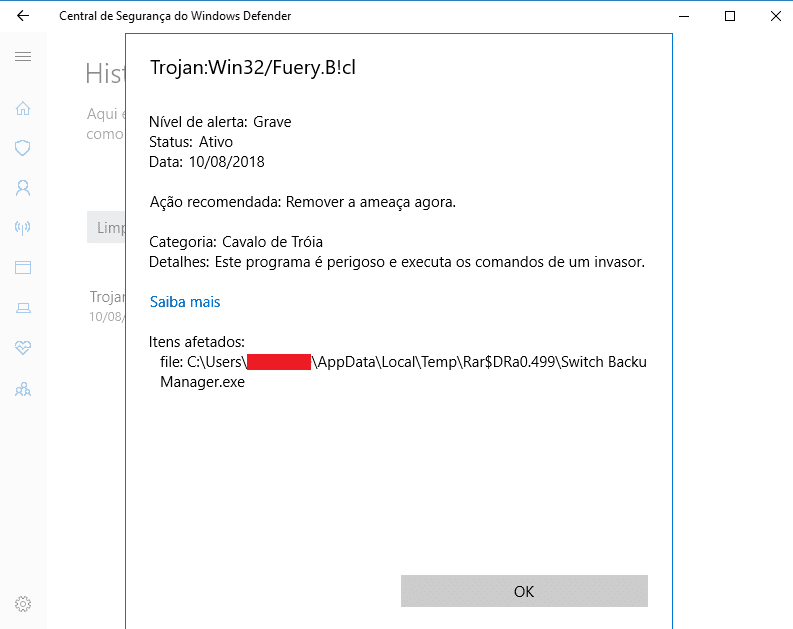Open App & browser control icon

[x=23, y=267]
